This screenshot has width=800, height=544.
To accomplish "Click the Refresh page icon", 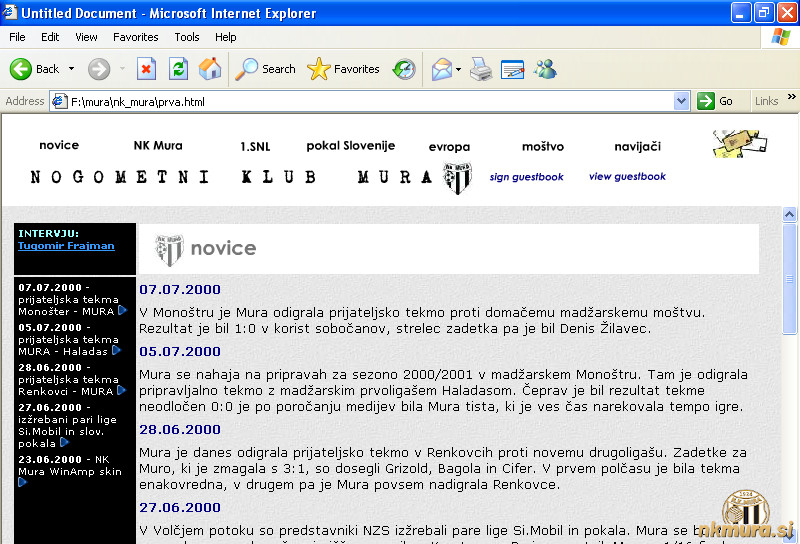I will 178,69.
